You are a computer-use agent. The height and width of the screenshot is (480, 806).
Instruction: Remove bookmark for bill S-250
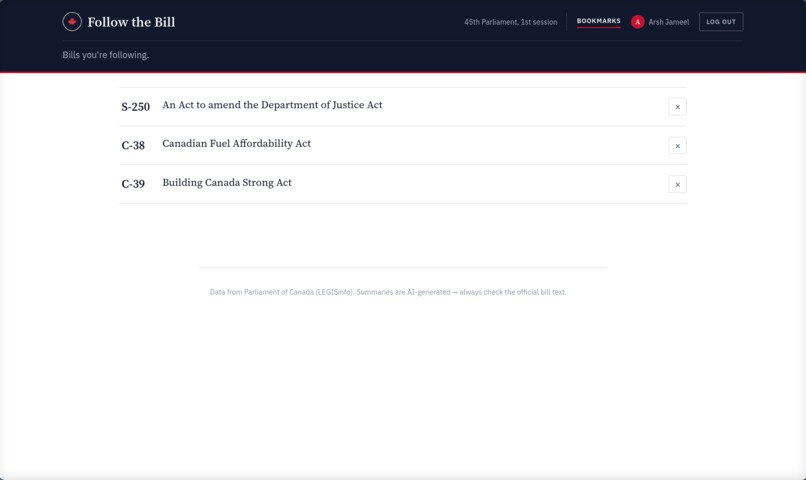(x=677, y=107)
